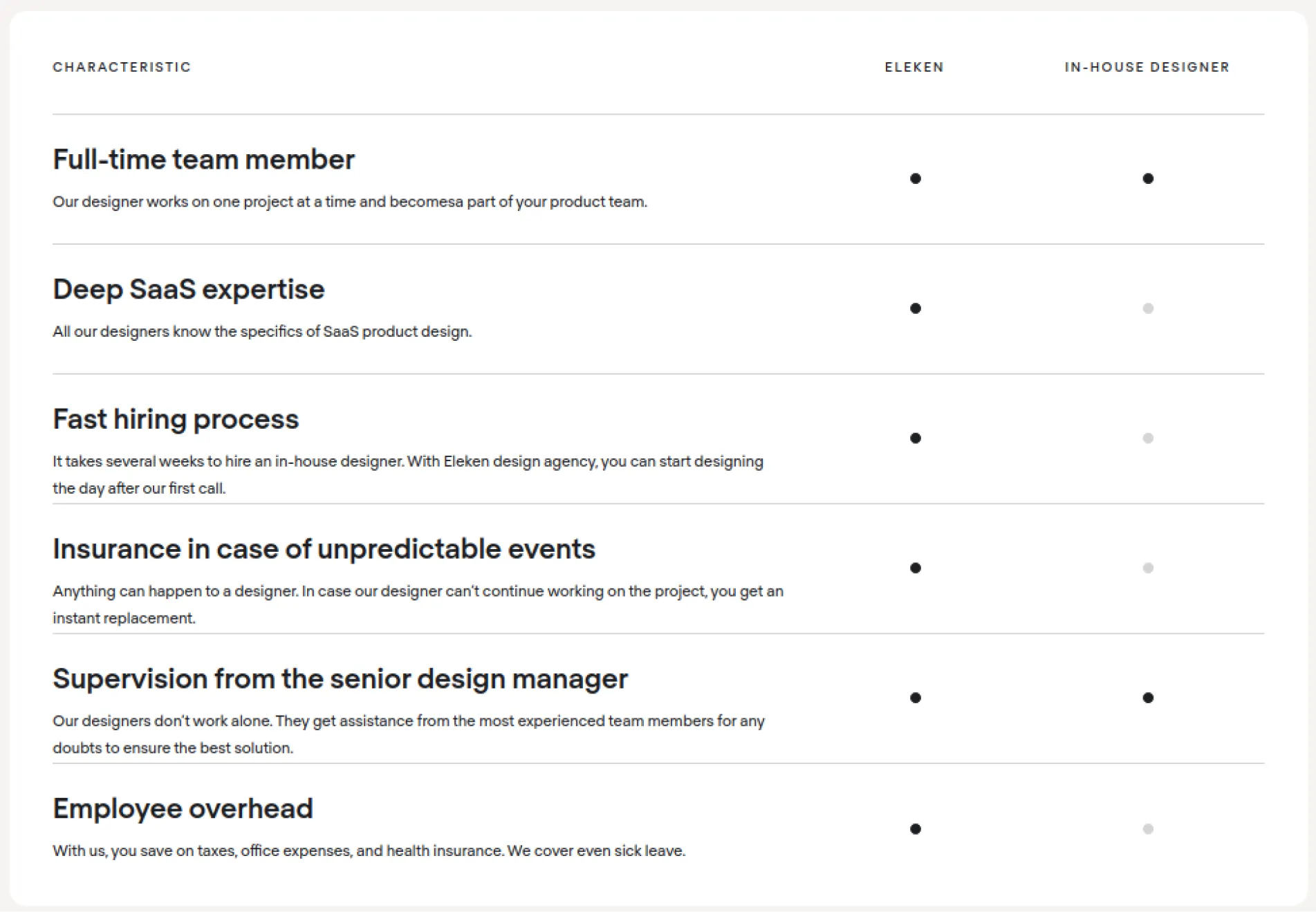
Task: Click the Eleken dot for Supervision row
Action: point(916,698)
